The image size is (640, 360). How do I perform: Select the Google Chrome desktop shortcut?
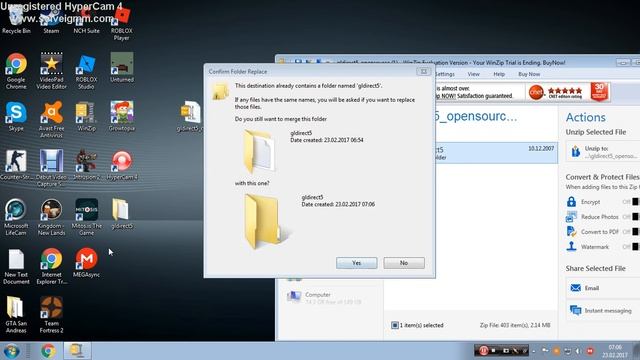pyautogui.click(x=16, y=71)
